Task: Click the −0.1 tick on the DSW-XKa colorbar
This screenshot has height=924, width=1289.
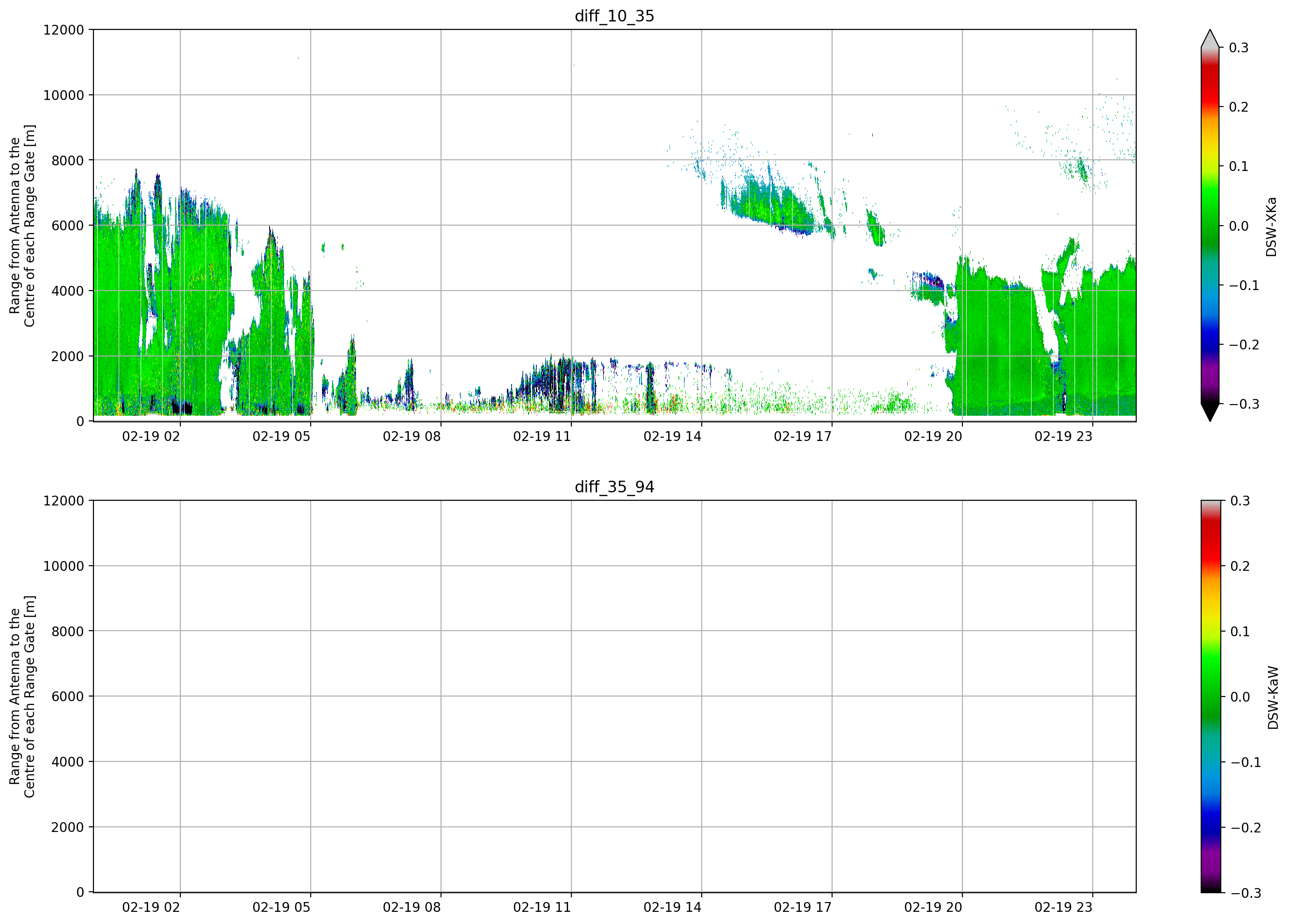Action: pyautogui.click(x=1244, y=285)
